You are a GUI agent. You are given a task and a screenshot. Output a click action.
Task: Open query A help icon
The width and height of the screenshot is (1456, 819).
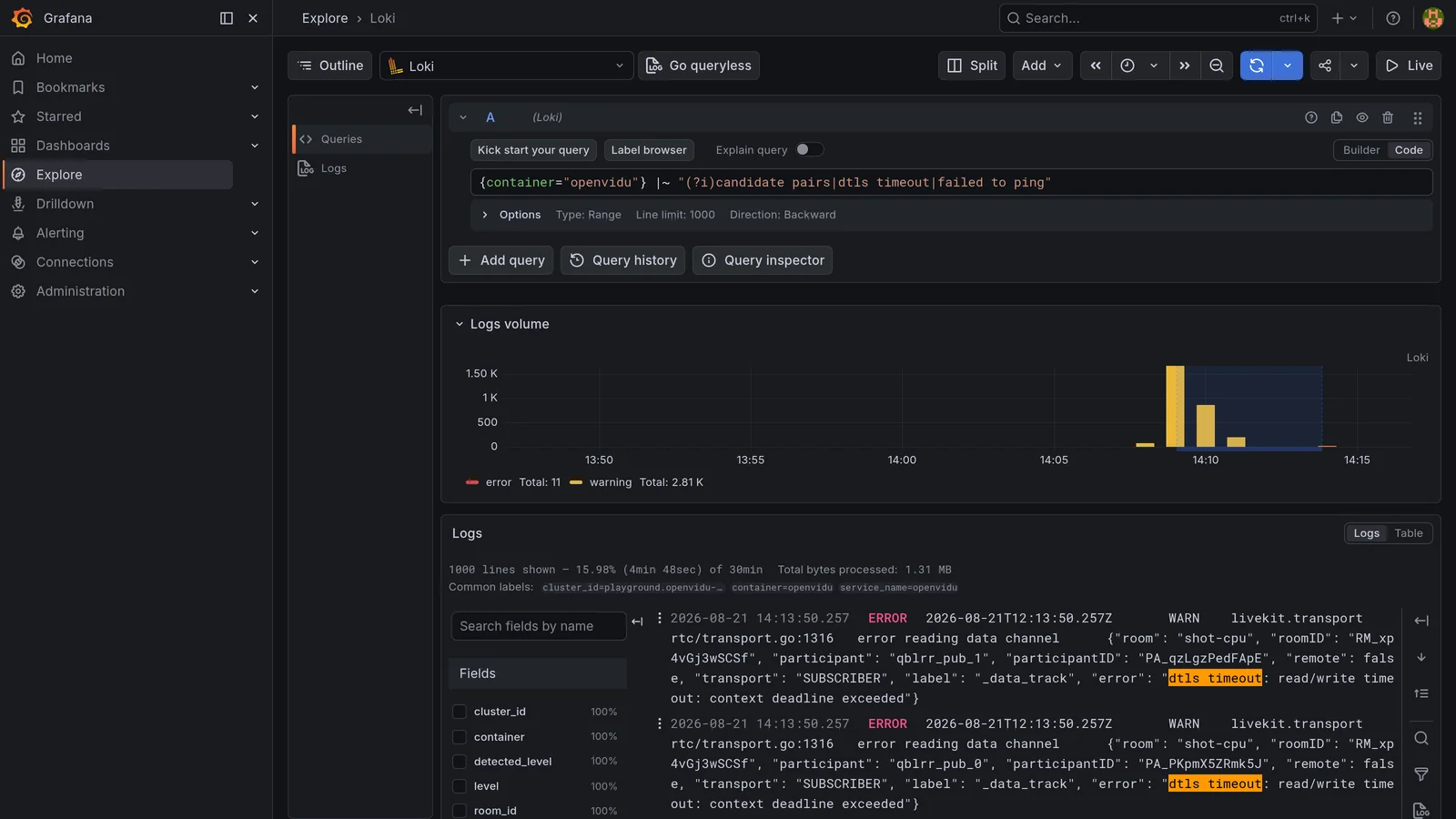[x=1311, y=117]
